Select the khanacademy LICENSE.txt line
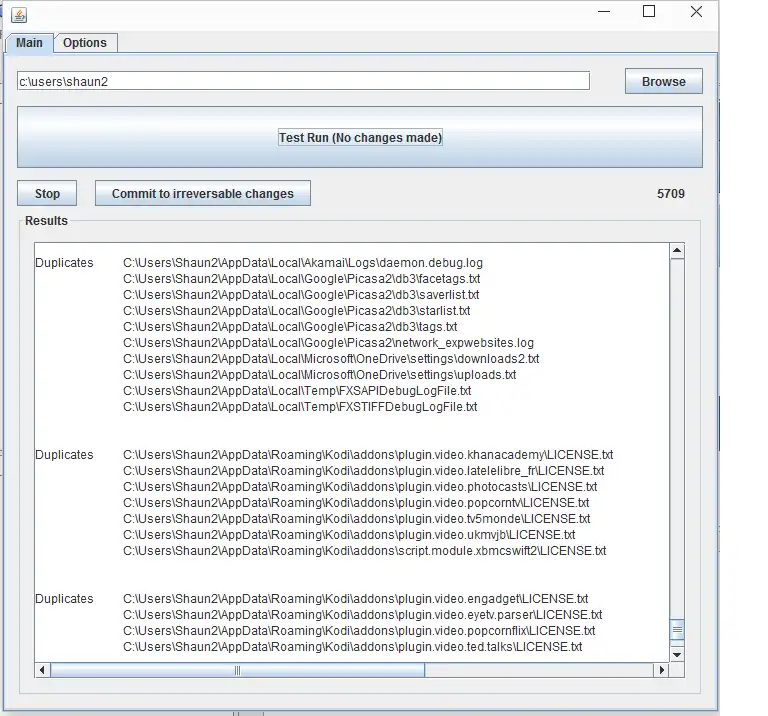This screenshot has width=768, height=716. pos(368,455)
